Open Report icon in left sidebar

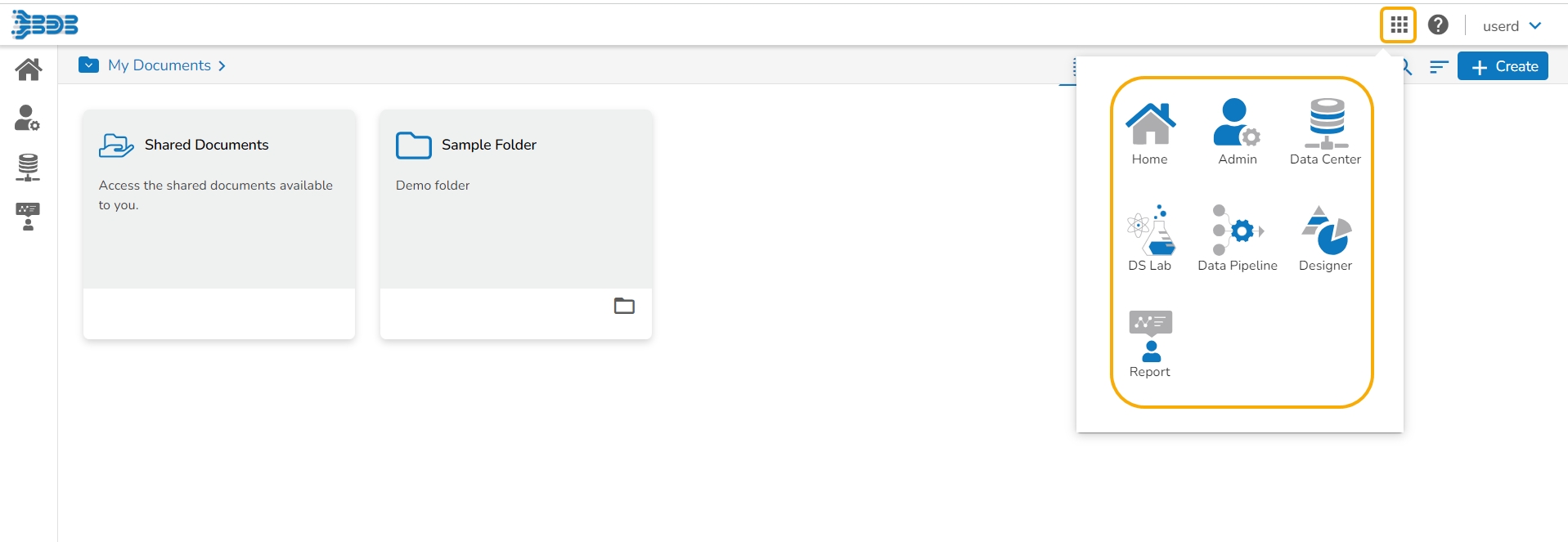coord(28,217)
